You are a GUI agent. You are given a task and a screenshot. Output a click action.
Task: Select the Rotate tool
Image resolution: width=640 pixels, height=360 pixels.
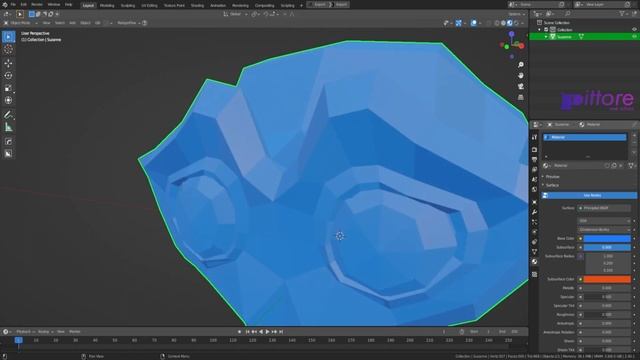[8, 76]
